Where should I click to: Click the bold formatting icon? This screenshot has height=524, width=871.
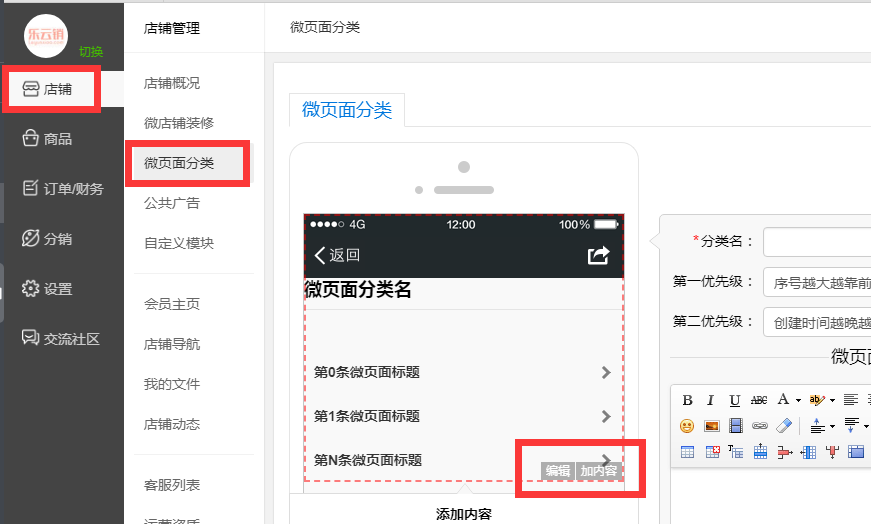[687, 399]
